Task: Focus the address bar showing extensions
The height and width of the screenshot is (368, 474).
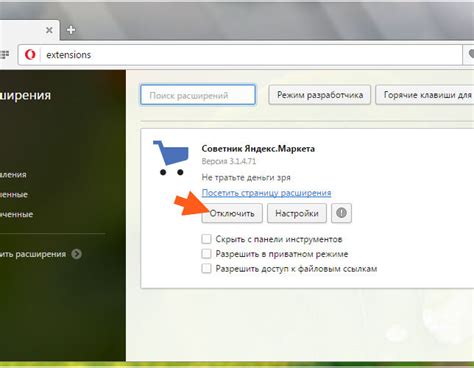Action: [x=240, y=55]
